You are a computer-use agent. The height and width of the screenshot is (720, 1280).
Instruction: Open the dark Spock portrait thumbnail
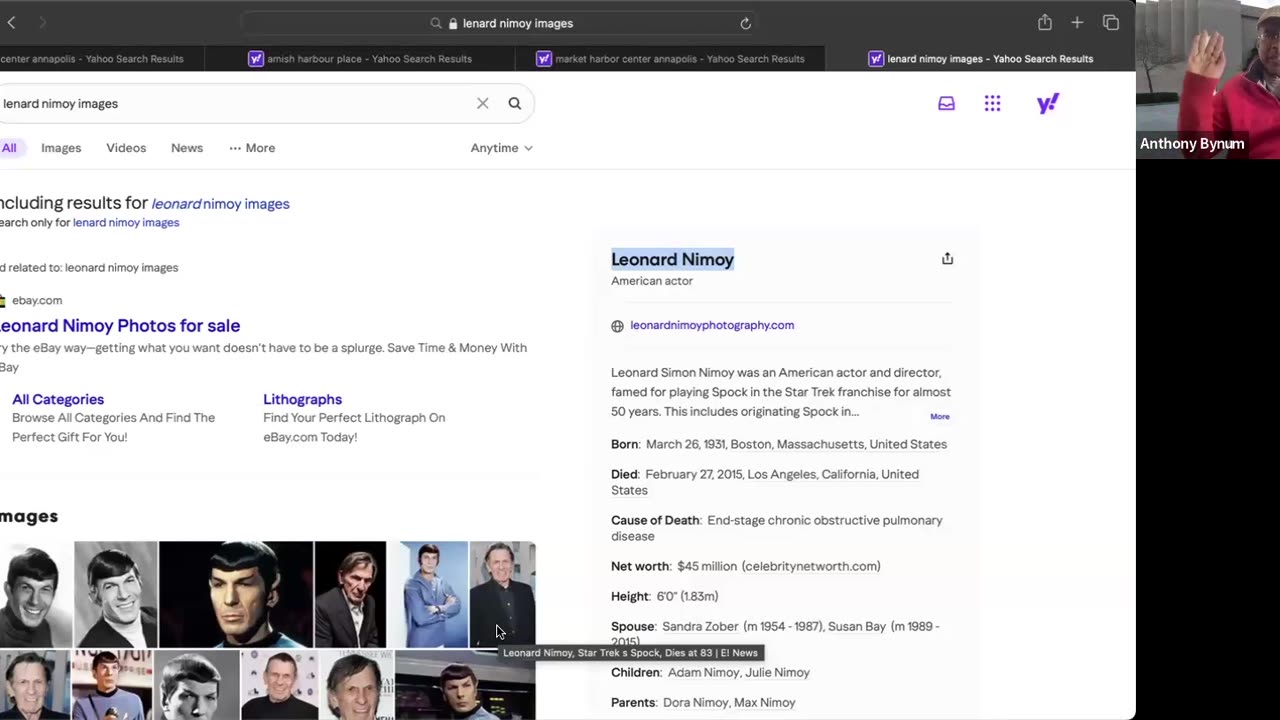pos(236,594)
